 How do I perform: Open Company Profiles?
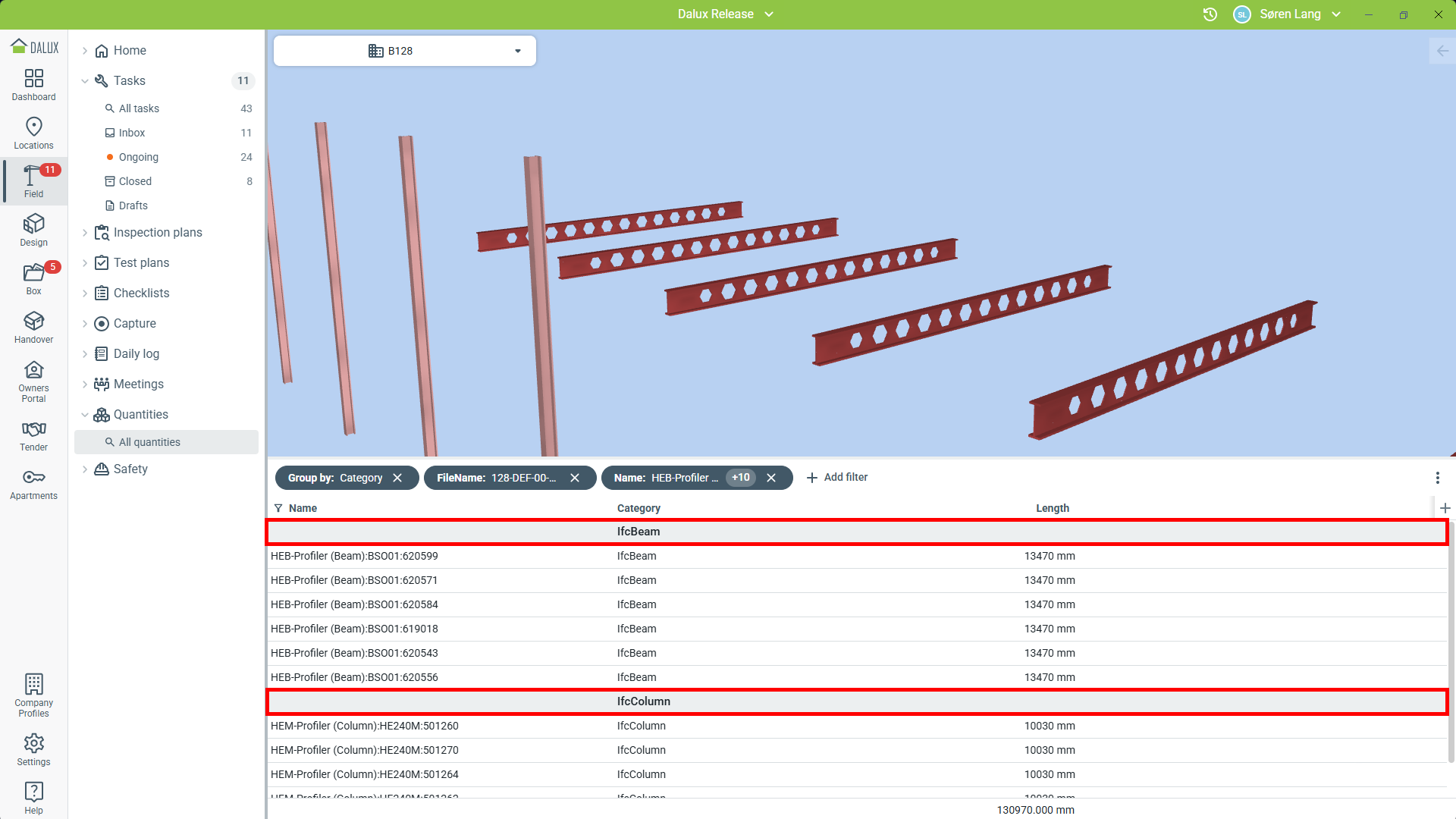(x=33, y=695)
